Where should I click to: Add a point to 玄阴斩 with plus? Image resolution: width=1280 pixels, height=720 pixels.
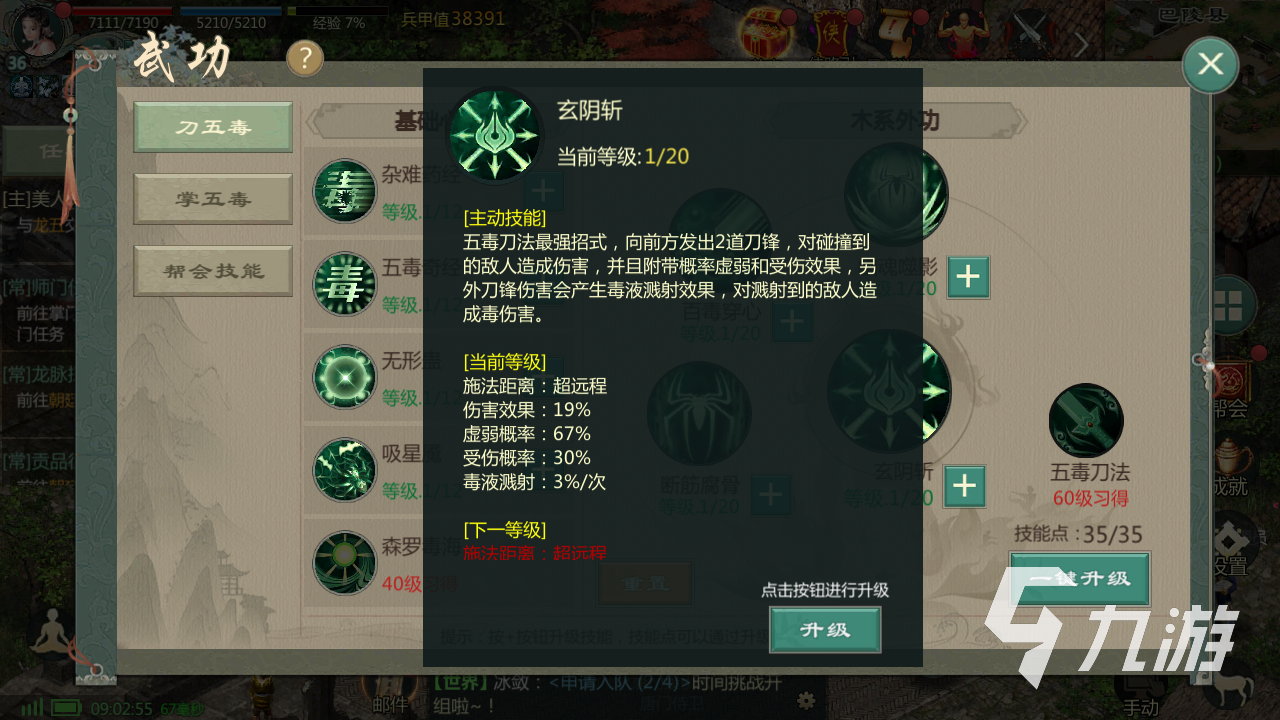coord(964,486)
